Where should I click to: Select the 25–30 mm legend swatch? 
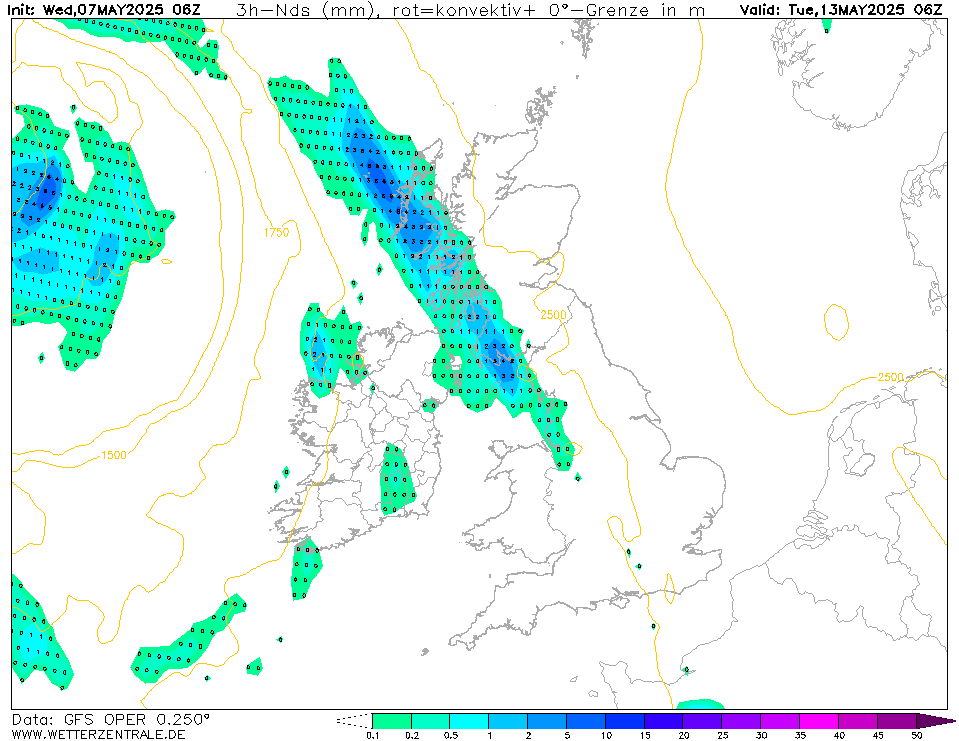(x=741, y=721)
